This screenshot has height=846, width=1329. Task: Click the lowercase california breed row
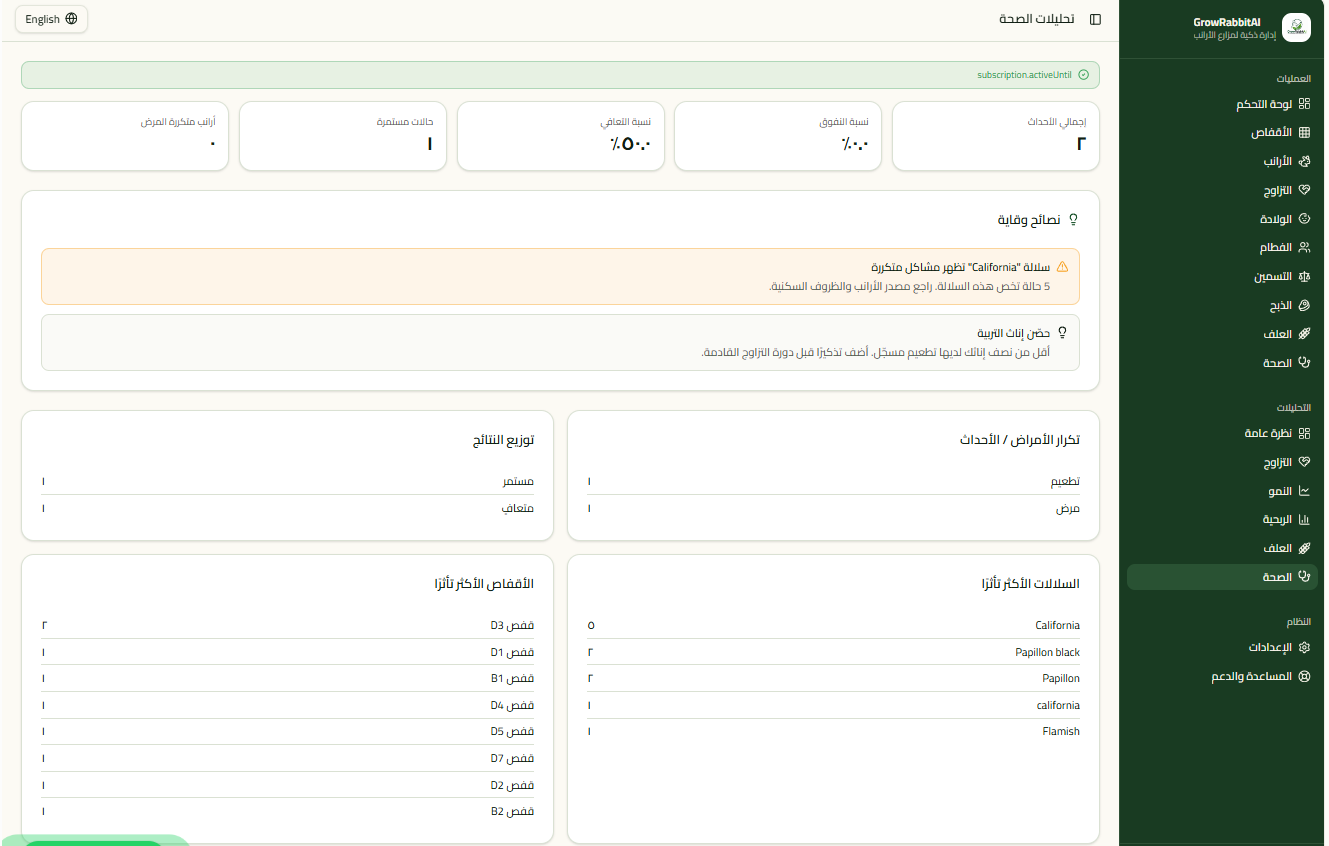click(833, 706)
